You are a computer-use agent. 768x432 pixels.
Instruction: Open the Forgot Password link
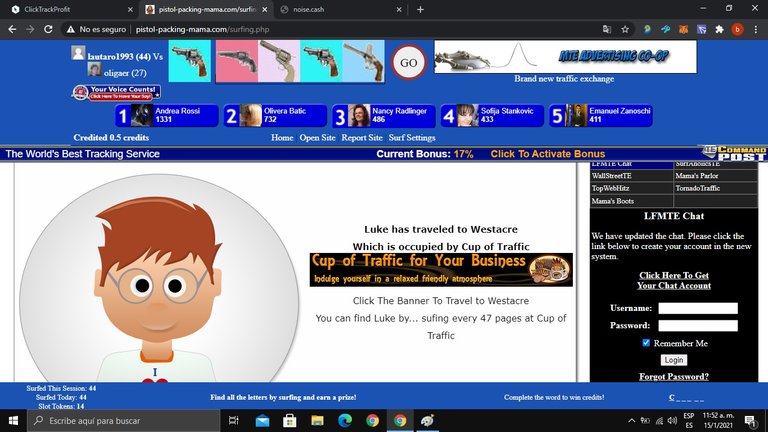pyautogui.click(x=673, y=377)
